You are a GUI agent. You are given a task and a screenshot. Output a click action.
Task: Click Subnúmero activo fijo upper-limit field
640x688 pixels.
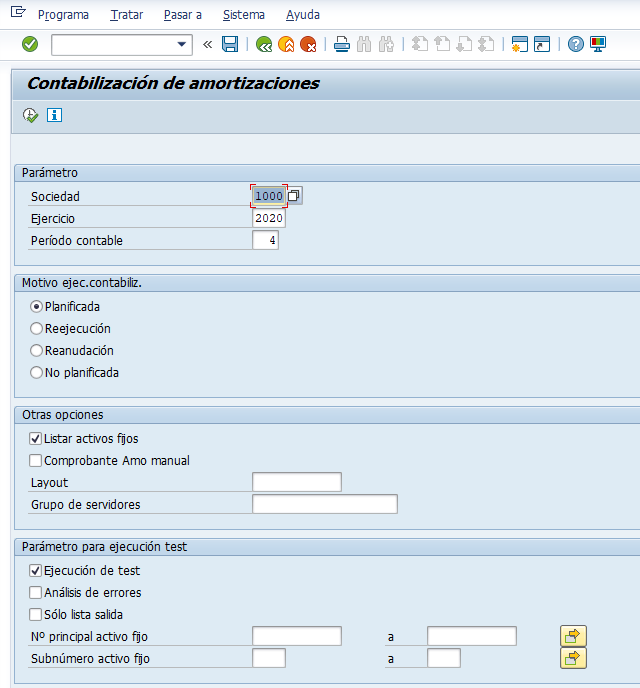[x=444, y=658]
